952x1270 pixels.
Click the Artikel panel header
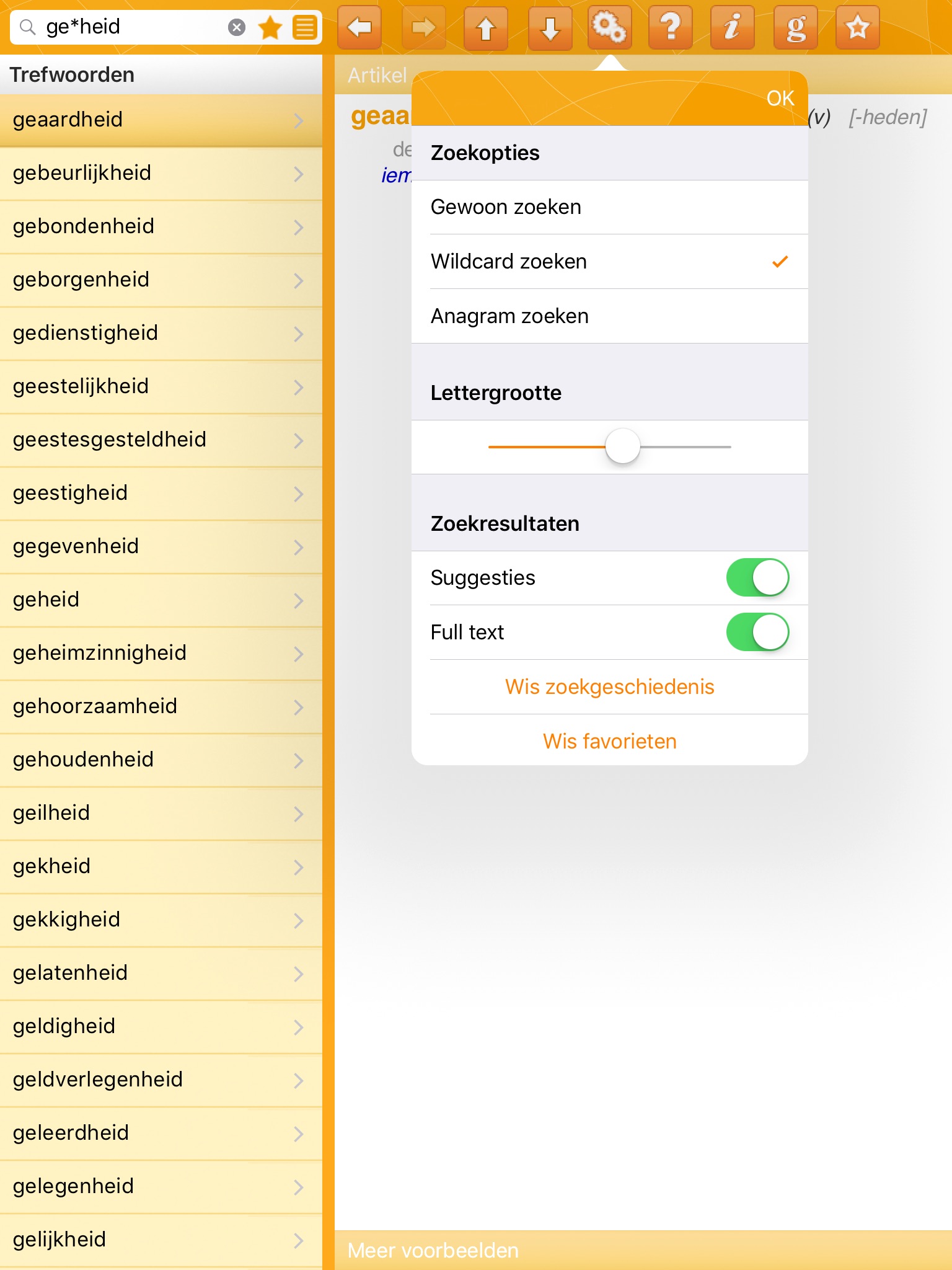click(377, 75)
